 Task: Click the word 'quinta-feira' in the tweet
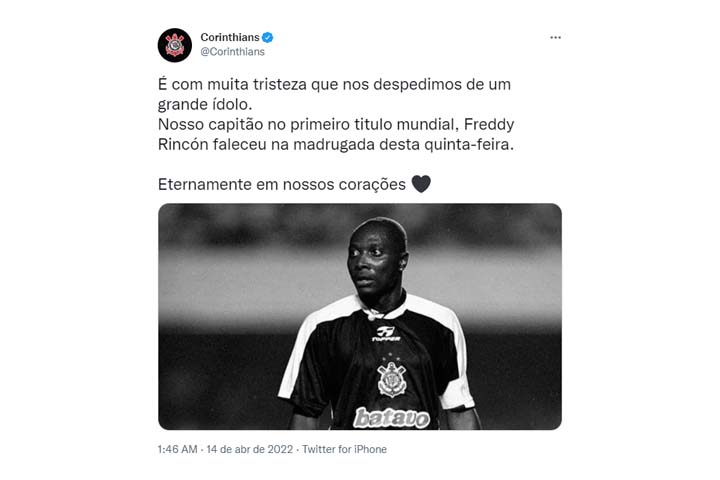click(x=467, y=145)
